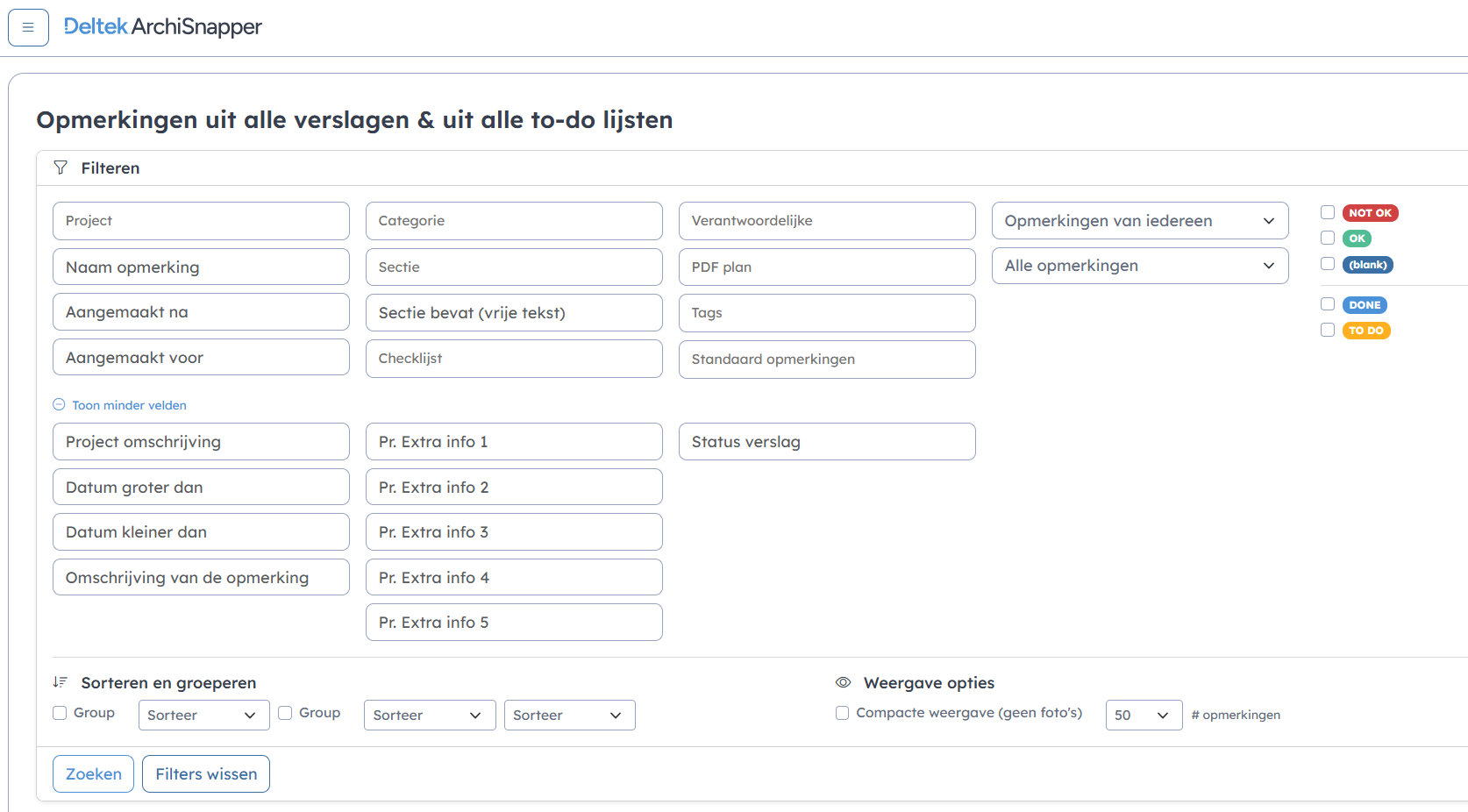
Task: Click the minus circle icon near Toon minder velden
Action: (x=59, y=405)
